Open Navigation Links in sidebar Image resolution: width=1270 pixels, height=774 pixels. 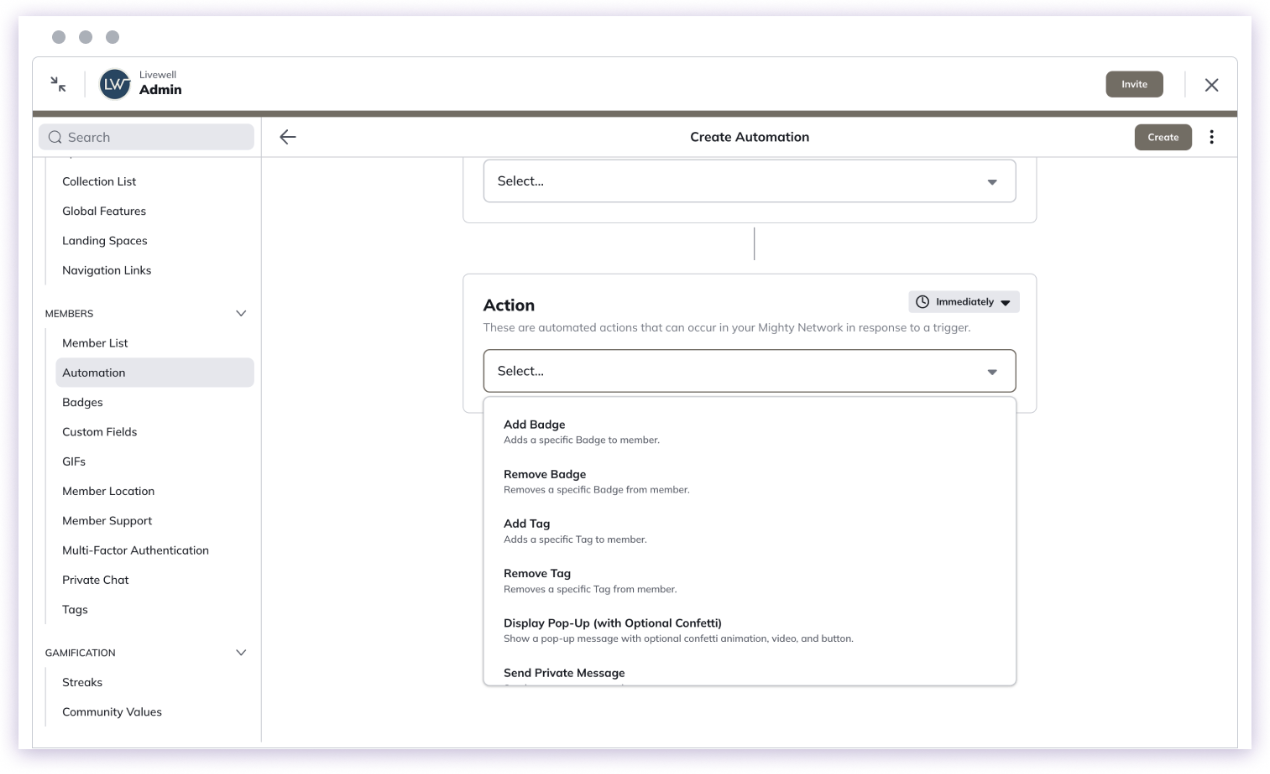point(107,271)
